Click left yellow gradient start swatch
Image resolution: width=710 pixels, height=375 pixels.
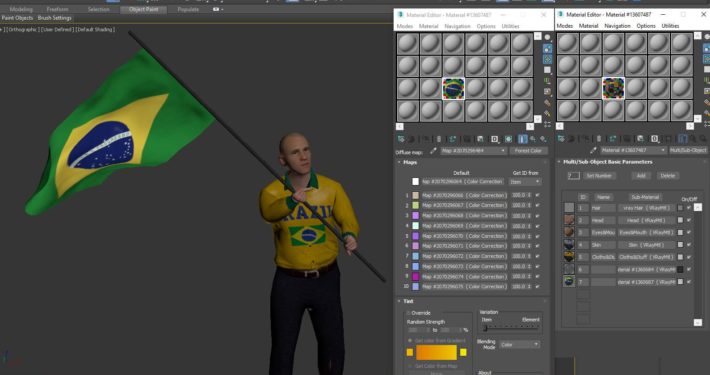click(410, 352)
